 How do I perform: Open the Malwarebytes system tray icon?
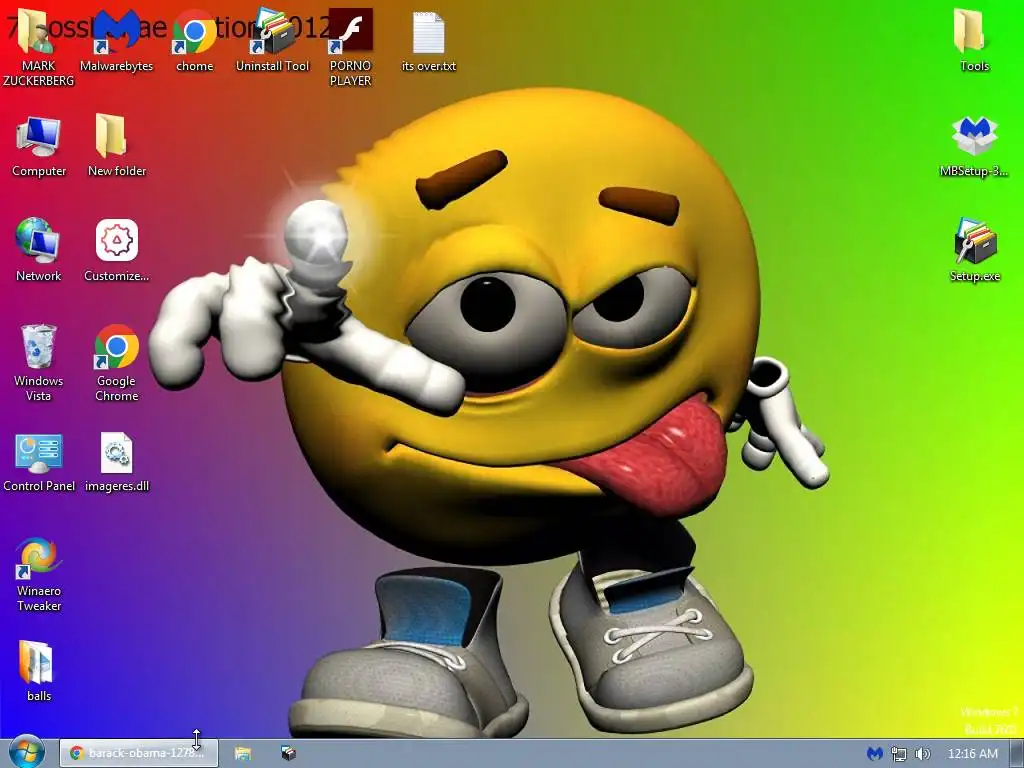874,754
